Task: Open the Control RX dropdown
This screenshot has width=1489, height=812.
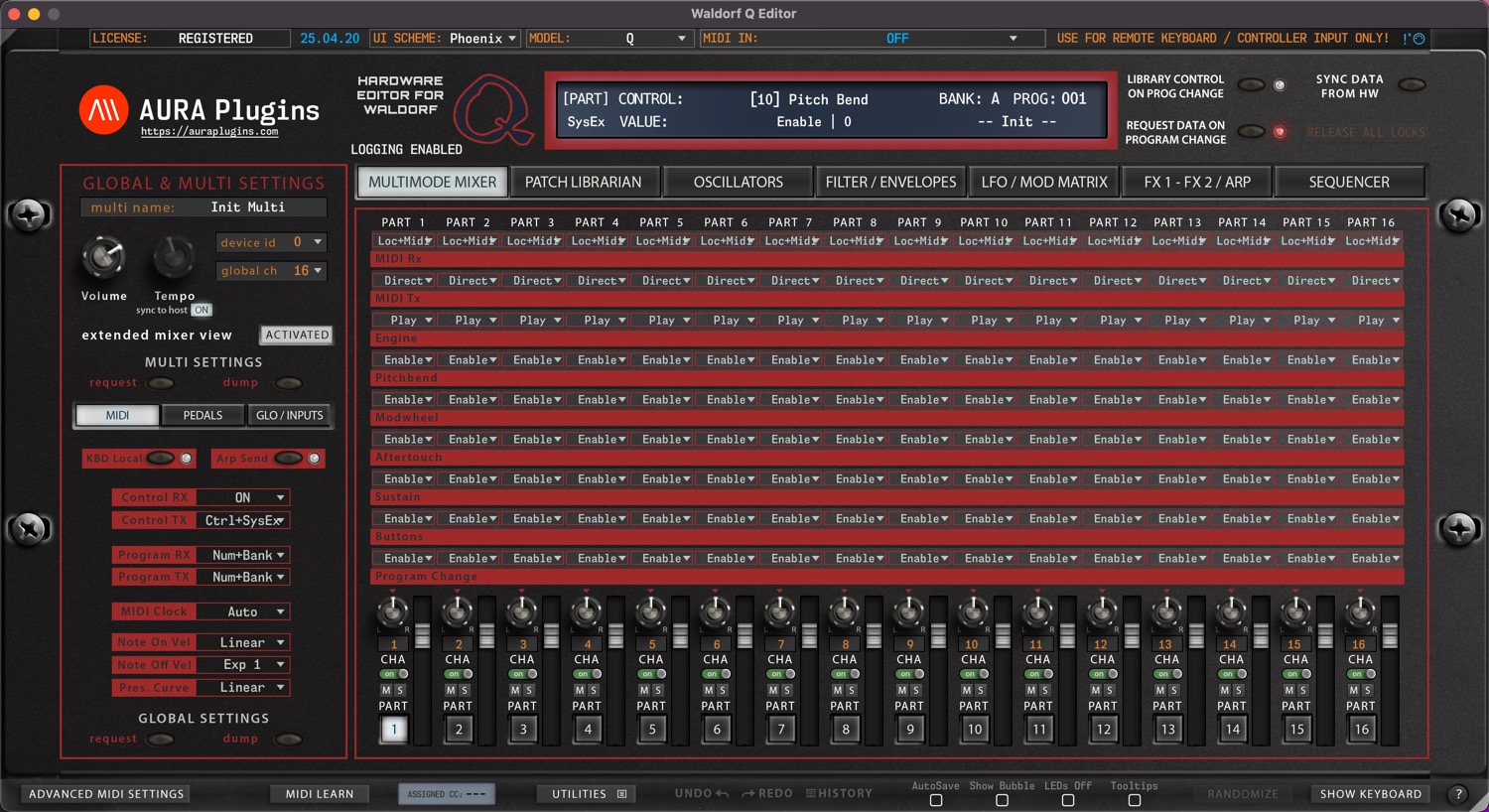Action: point(242,497)
